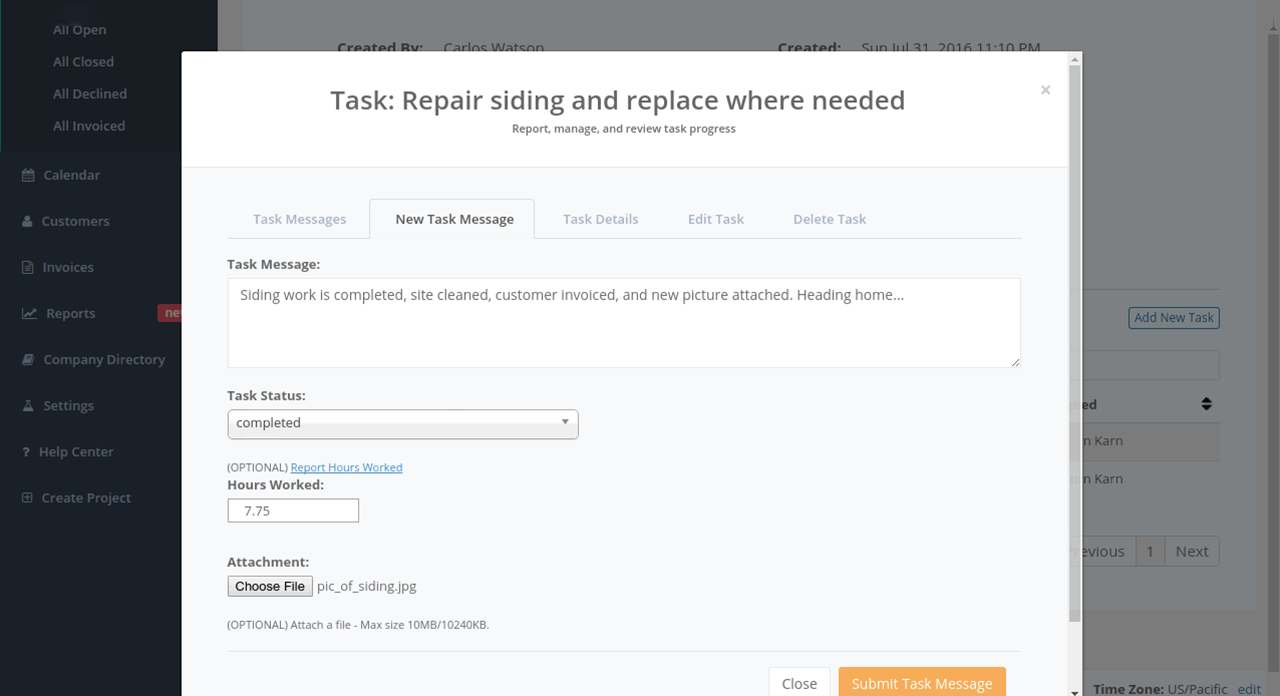This screenshot has width=1280, height=696.
Task: Click the Settings icon in sidebar
Action: click(x=28, y=405)
